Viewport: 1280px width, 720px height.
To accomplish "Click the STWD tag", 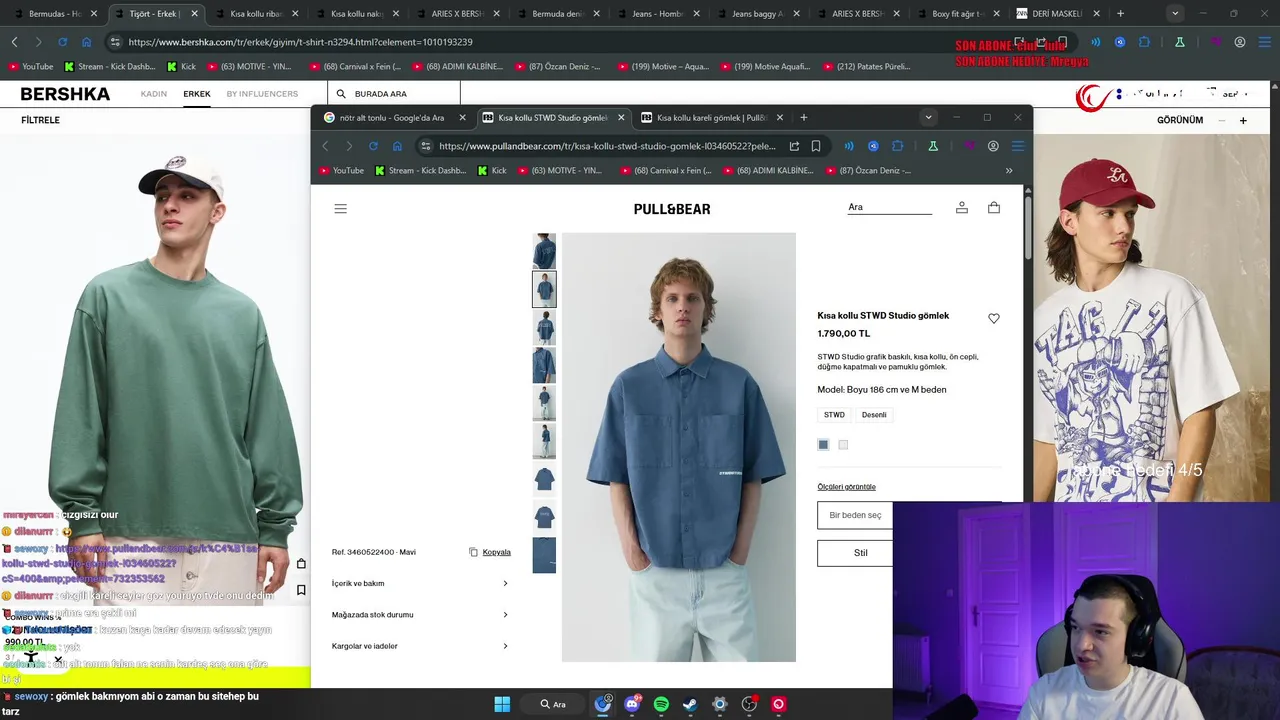I will (x=834, y=414).
